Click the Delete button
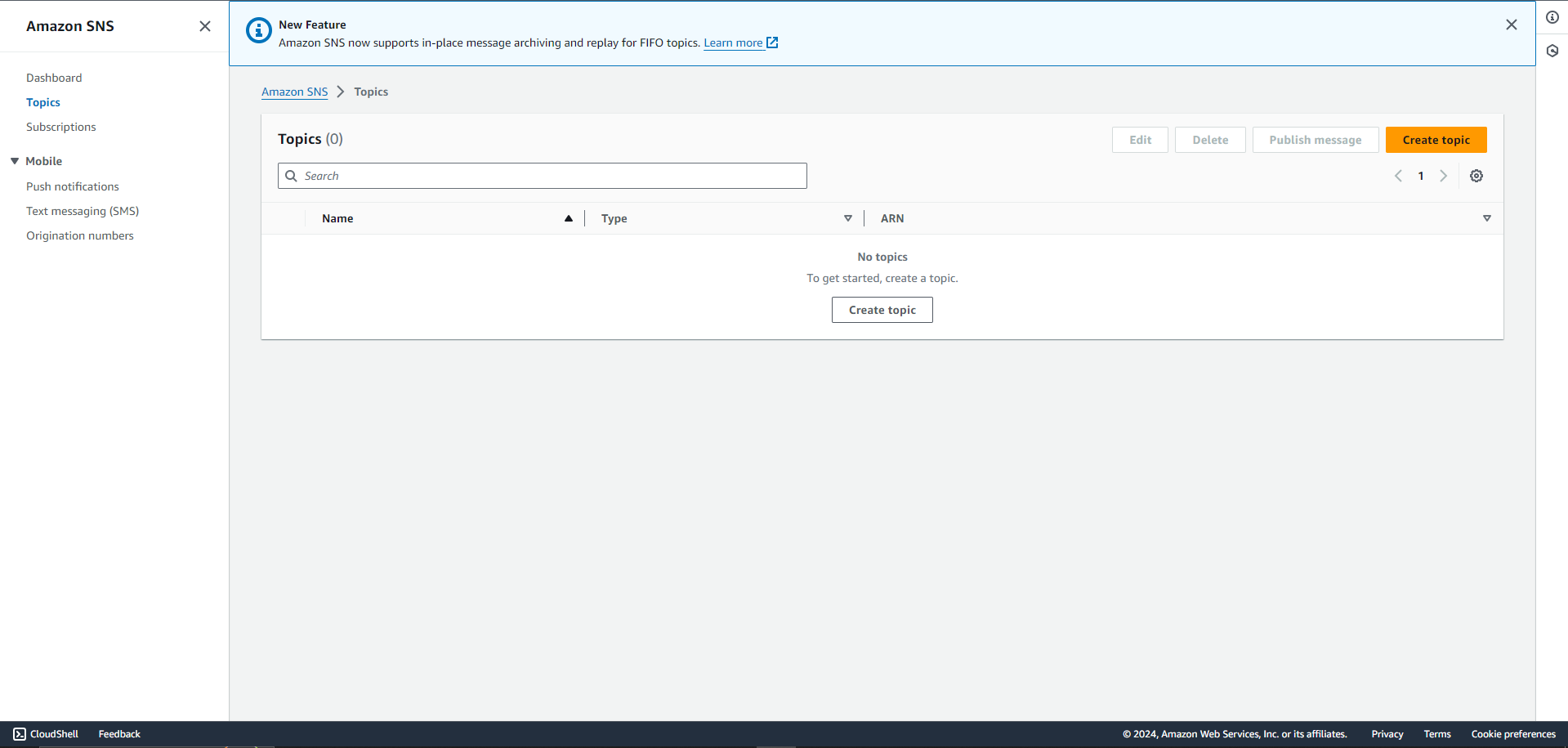The image size is (1568, 748). click(x=1210, y=140)
